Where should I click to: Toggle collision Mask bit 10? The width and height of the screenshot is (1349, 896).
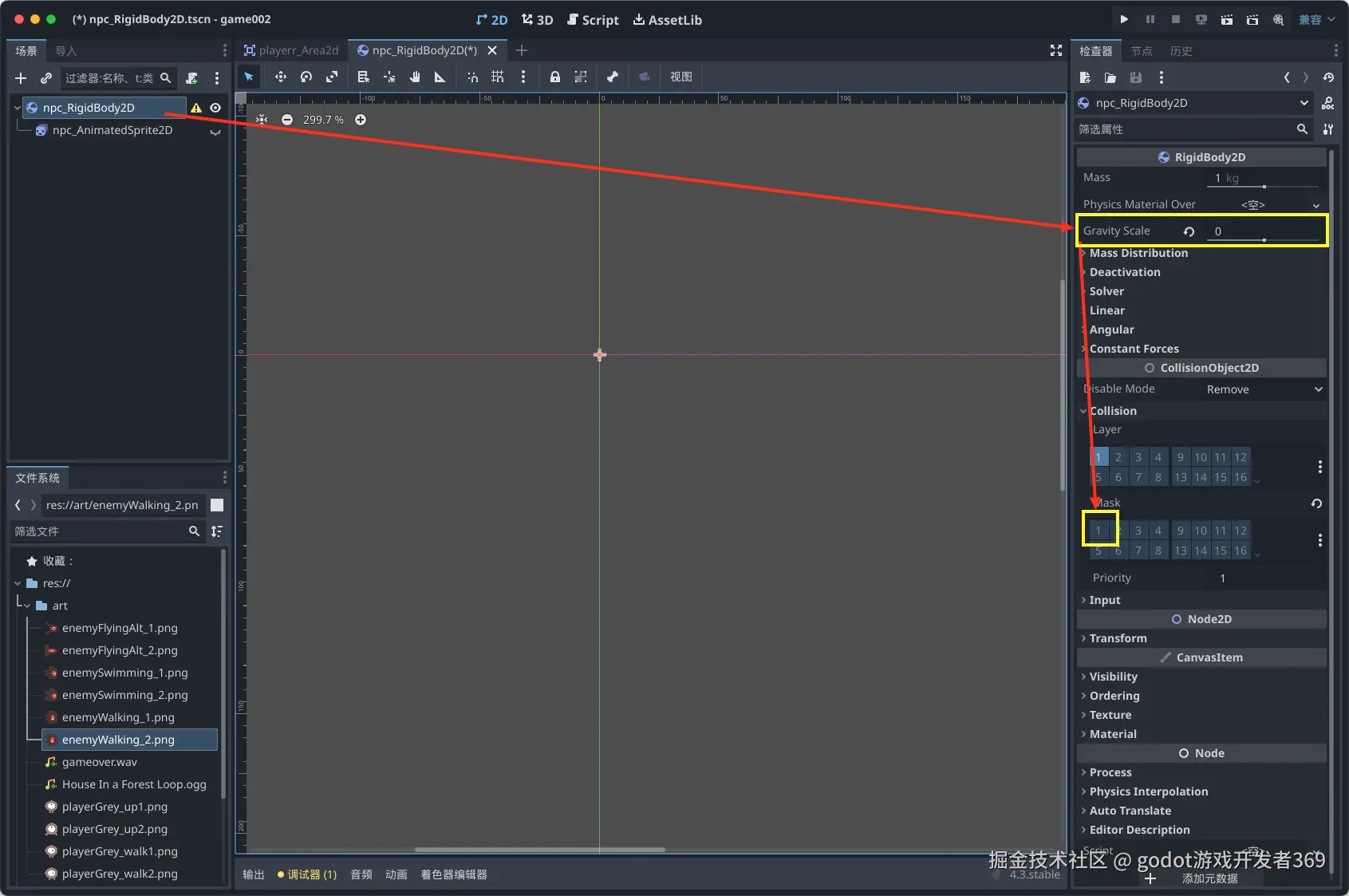pyautogui.click(x=1201, y=531)
